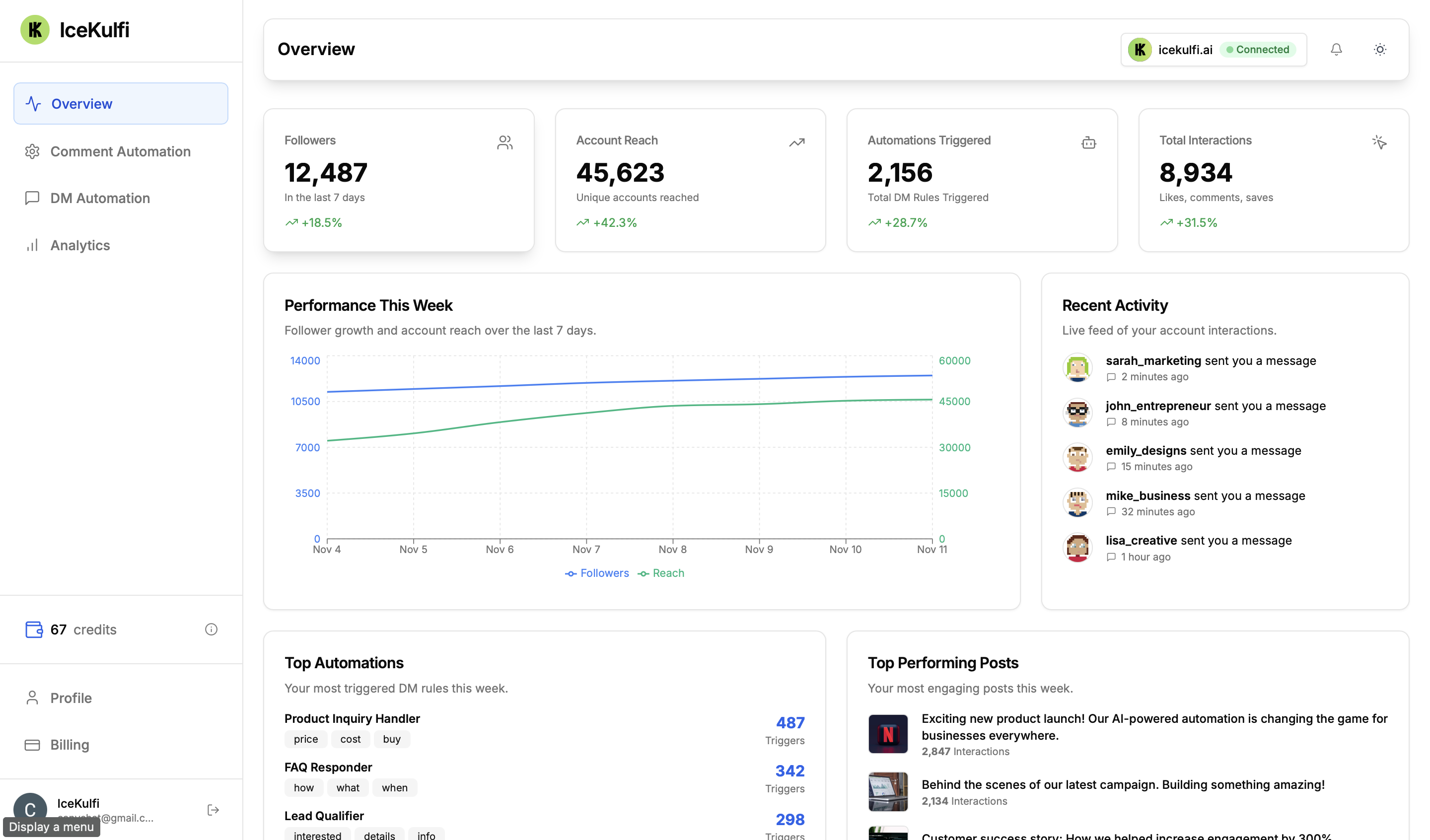Click the Followers card people icon
The image size is (1430, 840).
(x=504, y=142)
